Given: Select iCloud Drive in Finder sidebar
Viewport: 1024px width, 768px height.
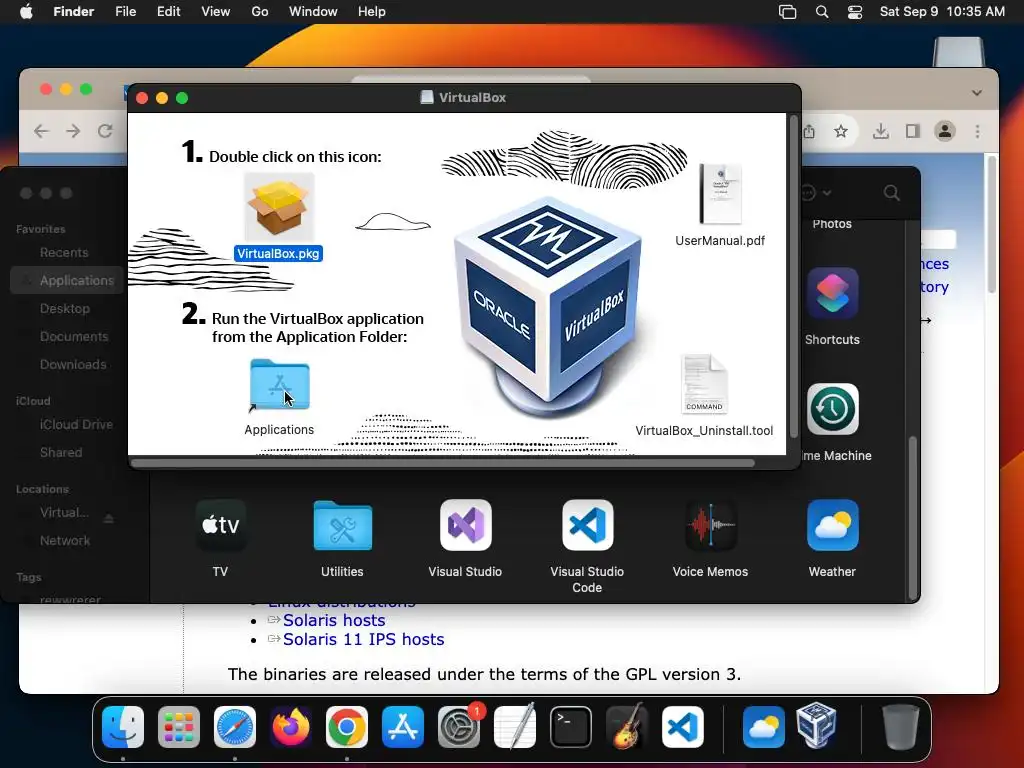Looking at the screenshot, I should pyautogui.click(x=76, y=425).
